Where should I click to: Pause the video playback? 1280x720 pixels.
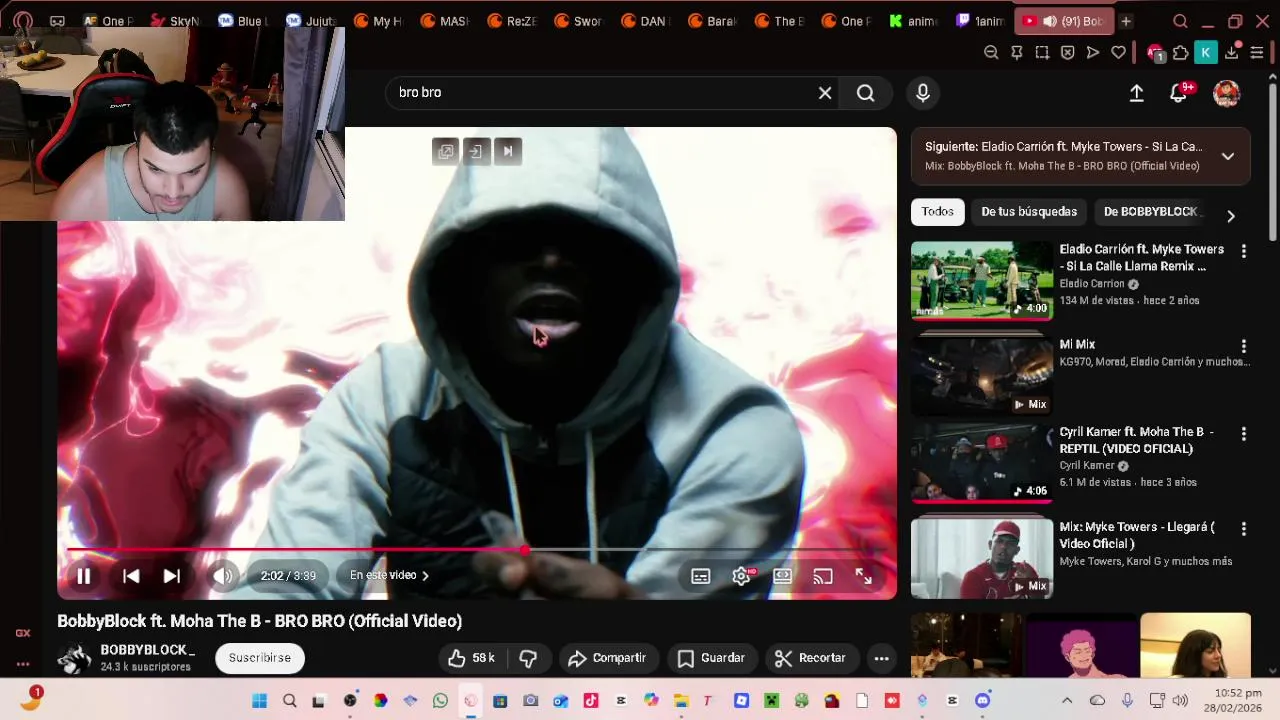click(x=84, y=576)
